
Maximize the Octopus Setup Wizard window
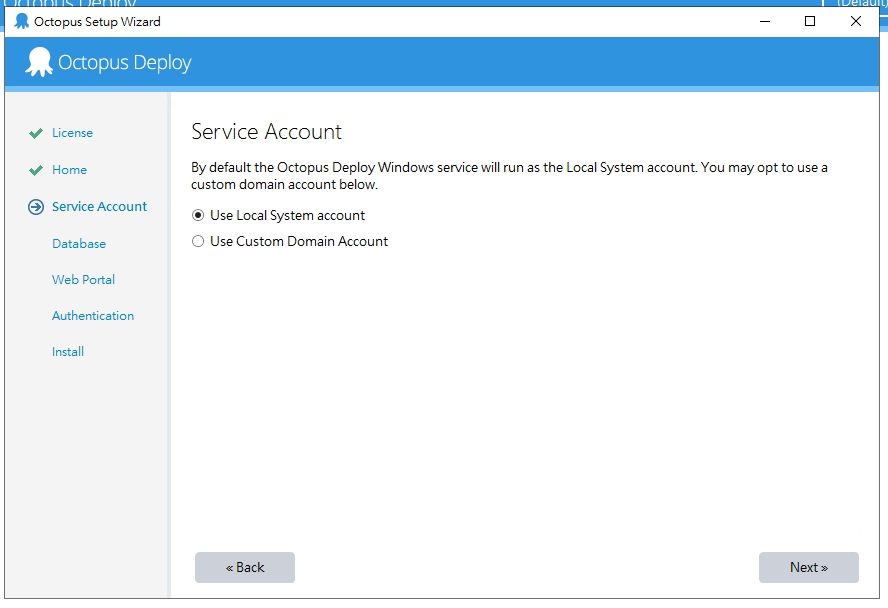[810, 22]
